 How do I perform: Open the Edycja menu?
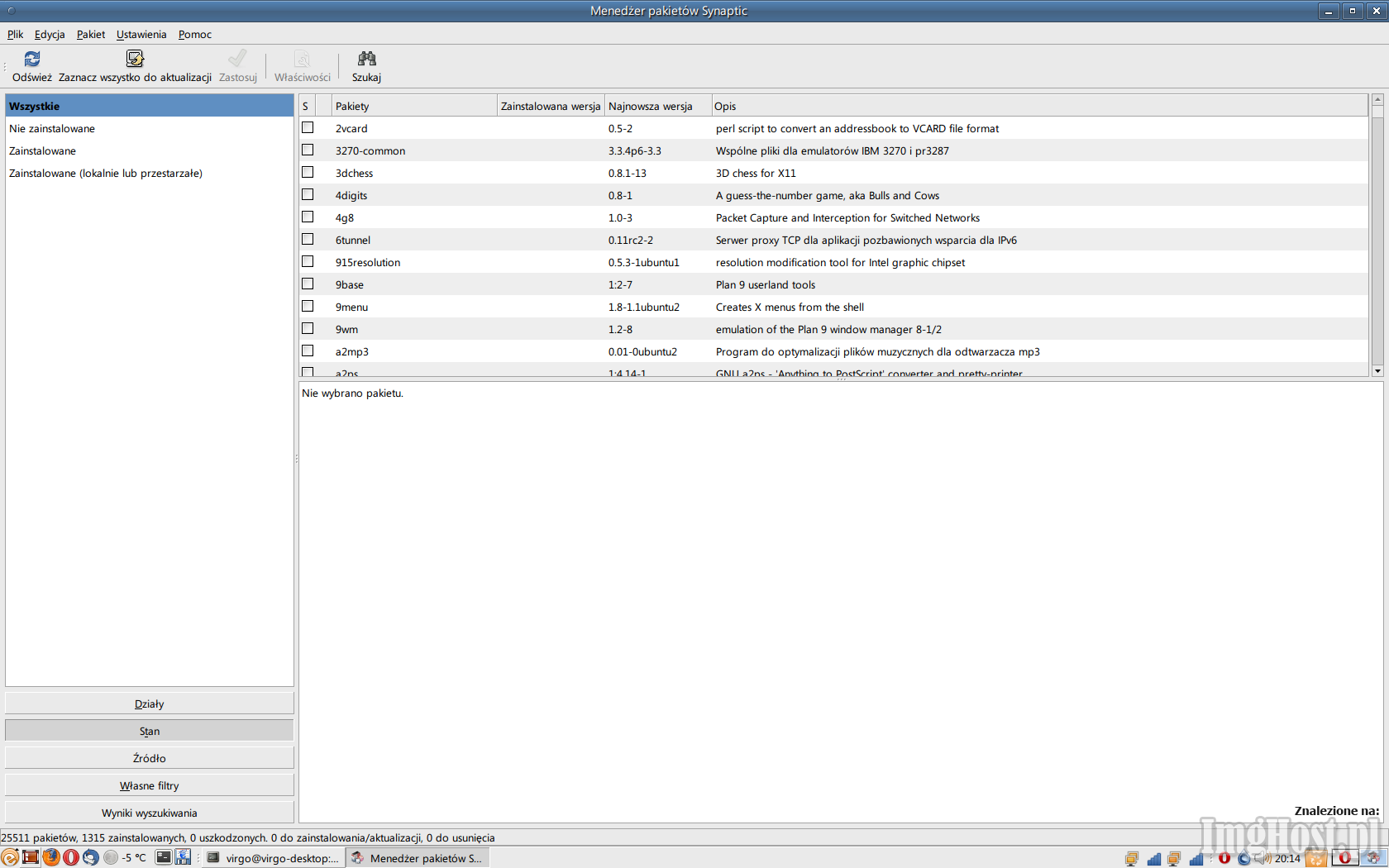[50, 34]
